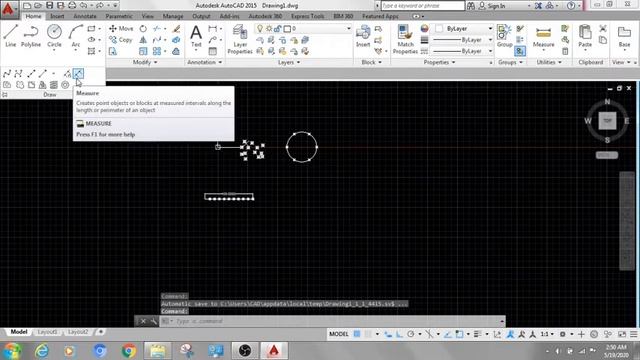This screenshot has width=640, height=360.
Task: Click the keyword search box in title bar
Action: pyautogui.click(x=422, y=6)
